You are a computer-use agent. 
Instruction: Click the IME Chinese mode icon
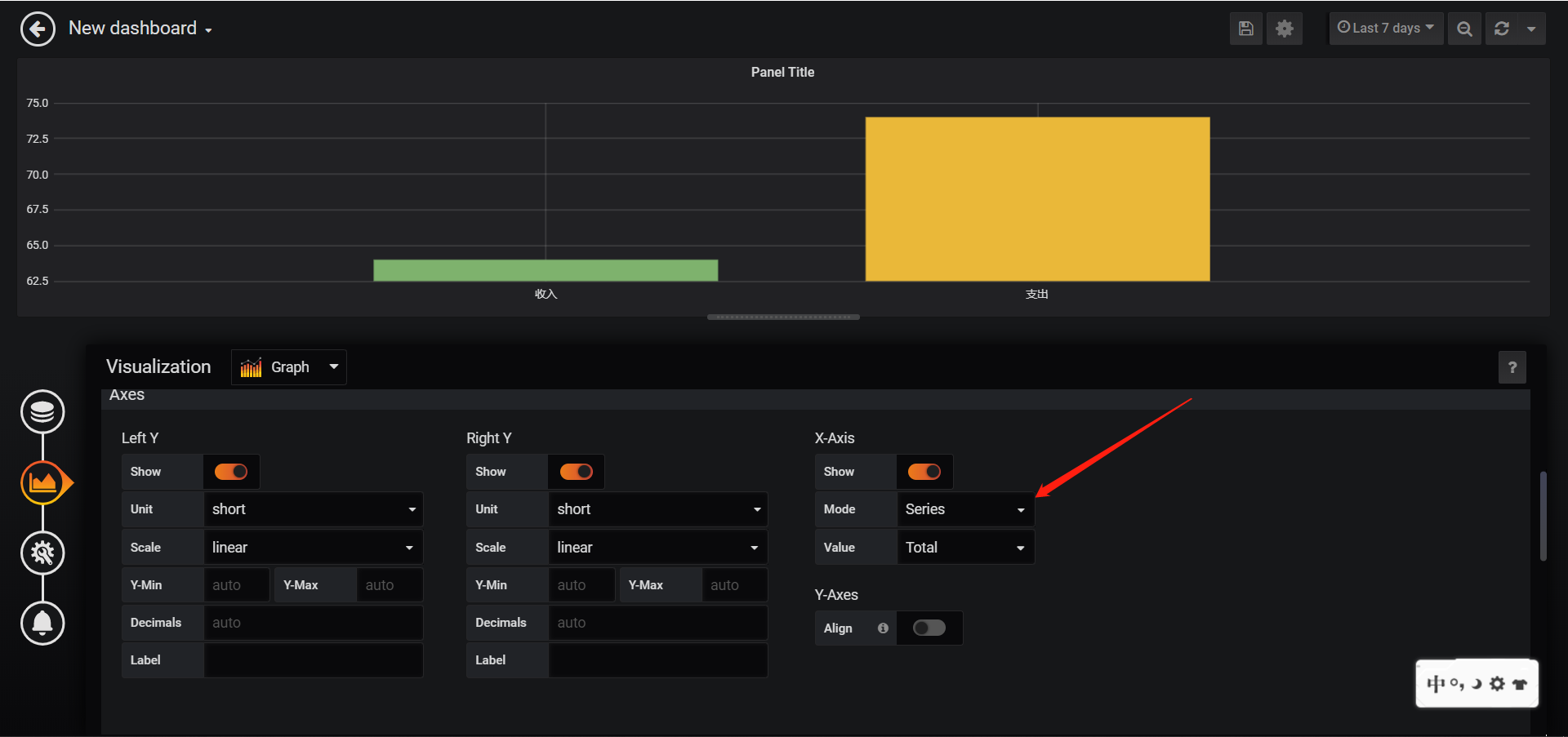pyautogui.click(x=1436, y=684)
